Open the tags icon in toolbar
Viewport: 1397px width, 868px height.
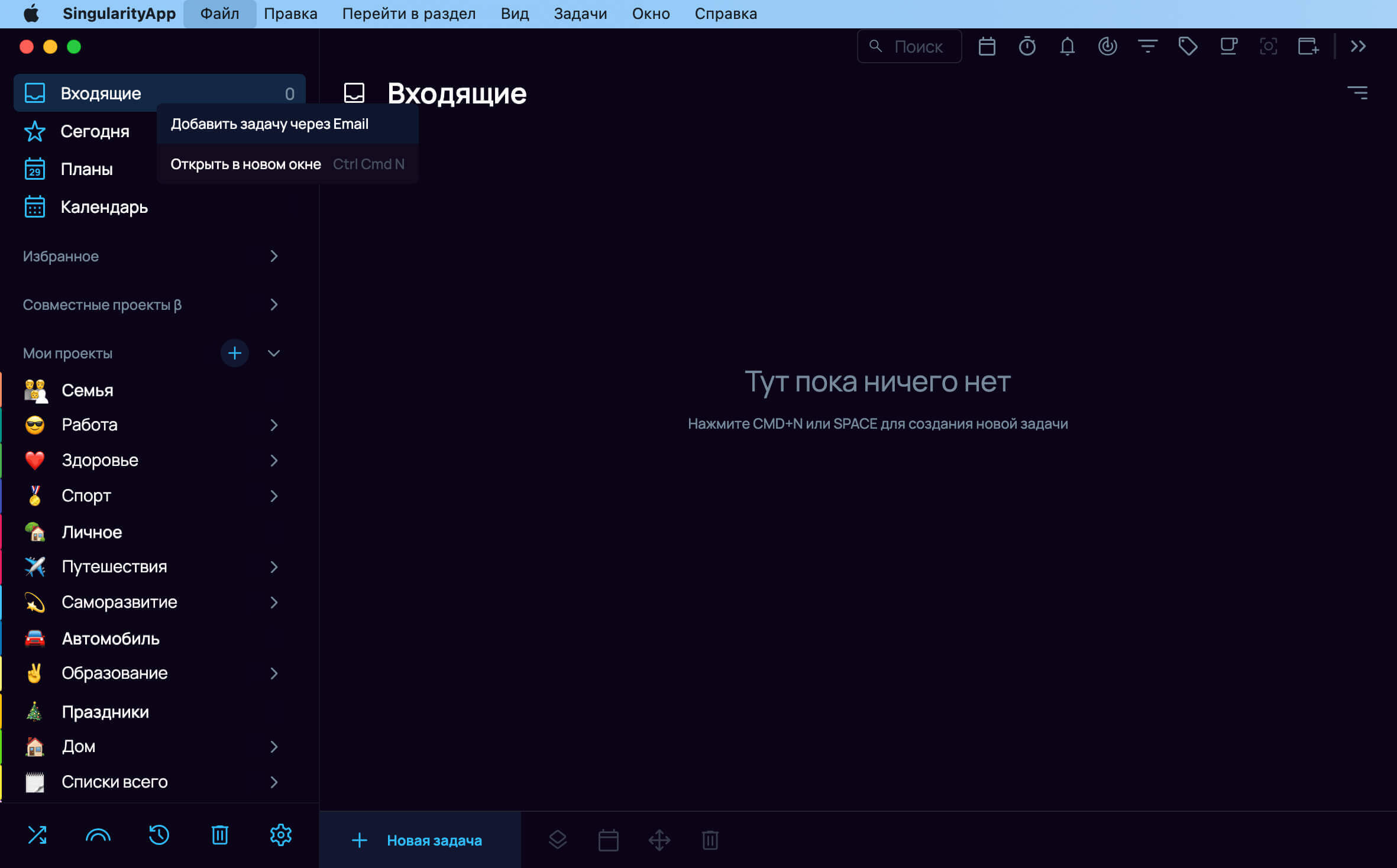pos(1188,46)
